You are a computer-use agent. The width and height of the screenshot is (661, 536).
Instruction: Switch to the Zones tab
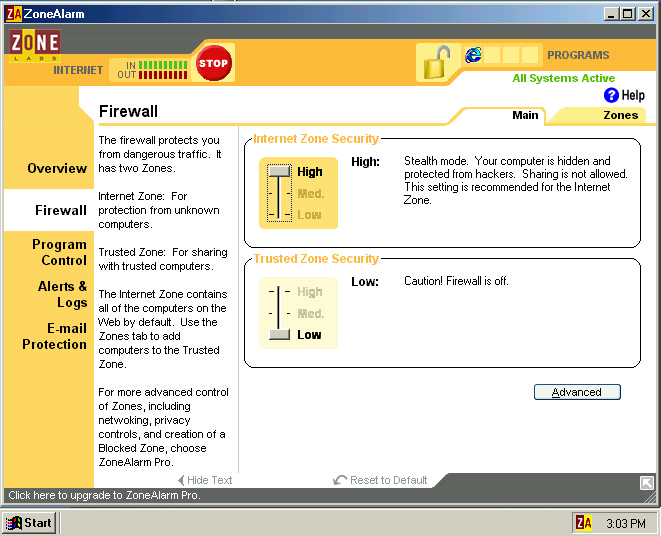coord(621,115)
